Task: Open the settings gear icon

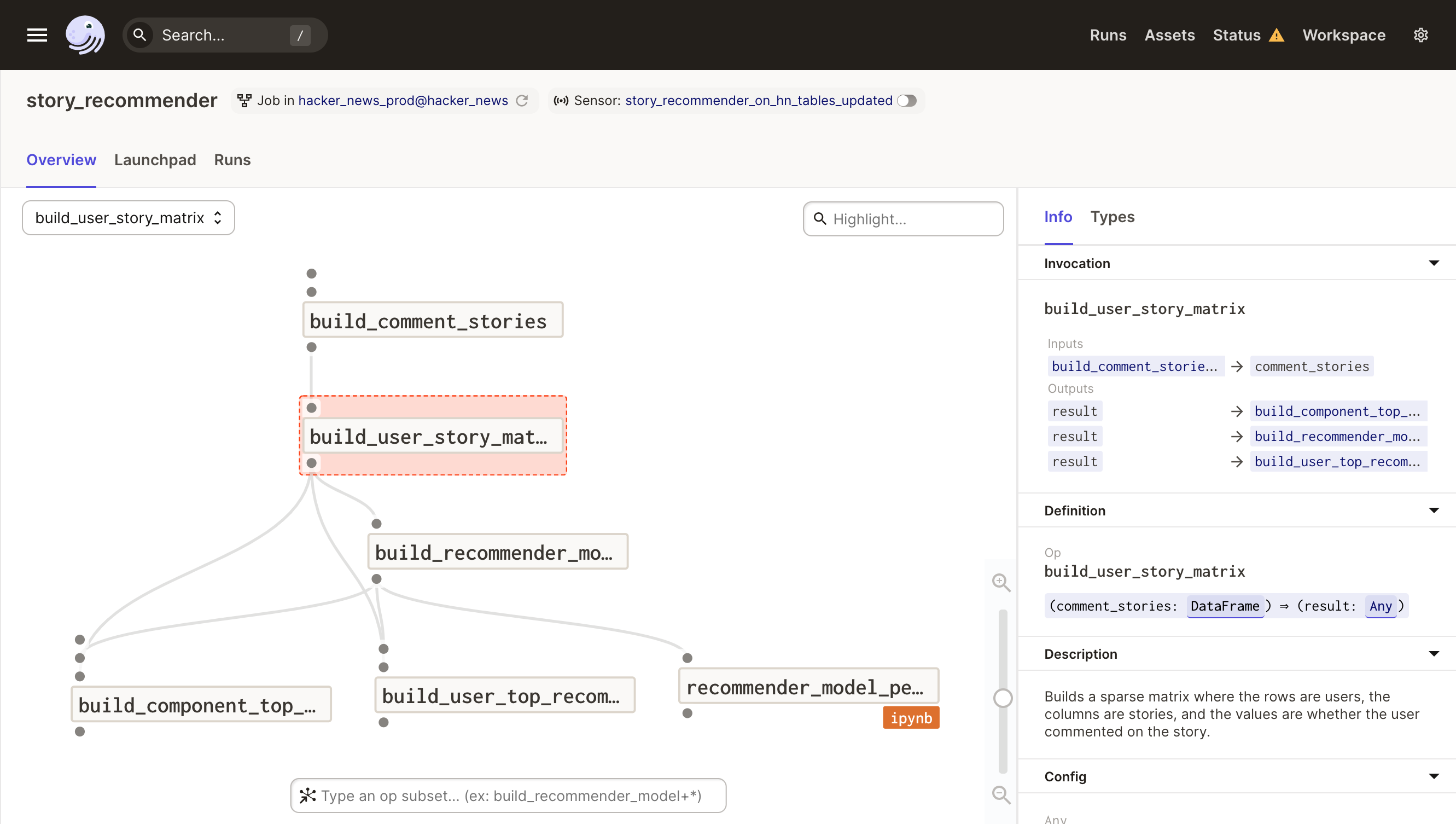Action: click(1420, 35)
